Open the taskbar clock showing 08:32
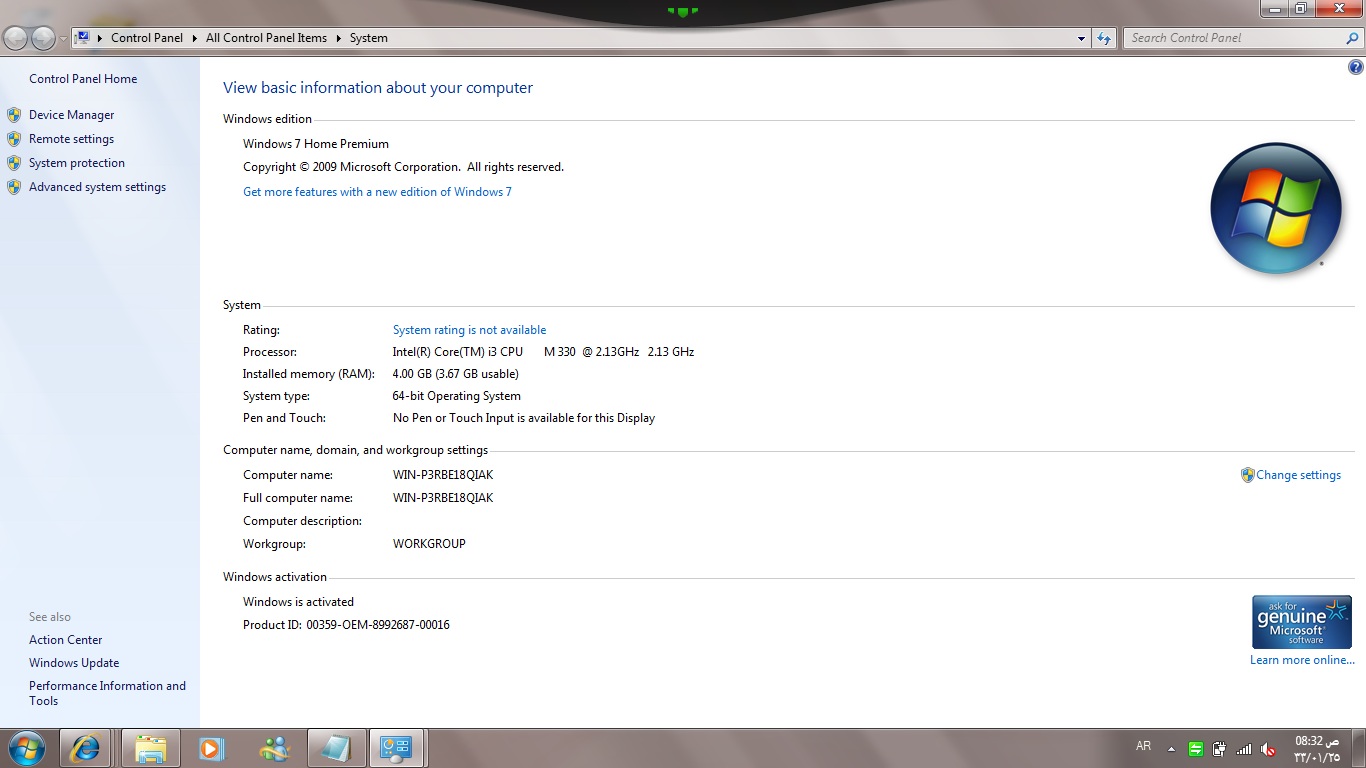This screenshot has width=1366, height=768. click(1317, 749)
